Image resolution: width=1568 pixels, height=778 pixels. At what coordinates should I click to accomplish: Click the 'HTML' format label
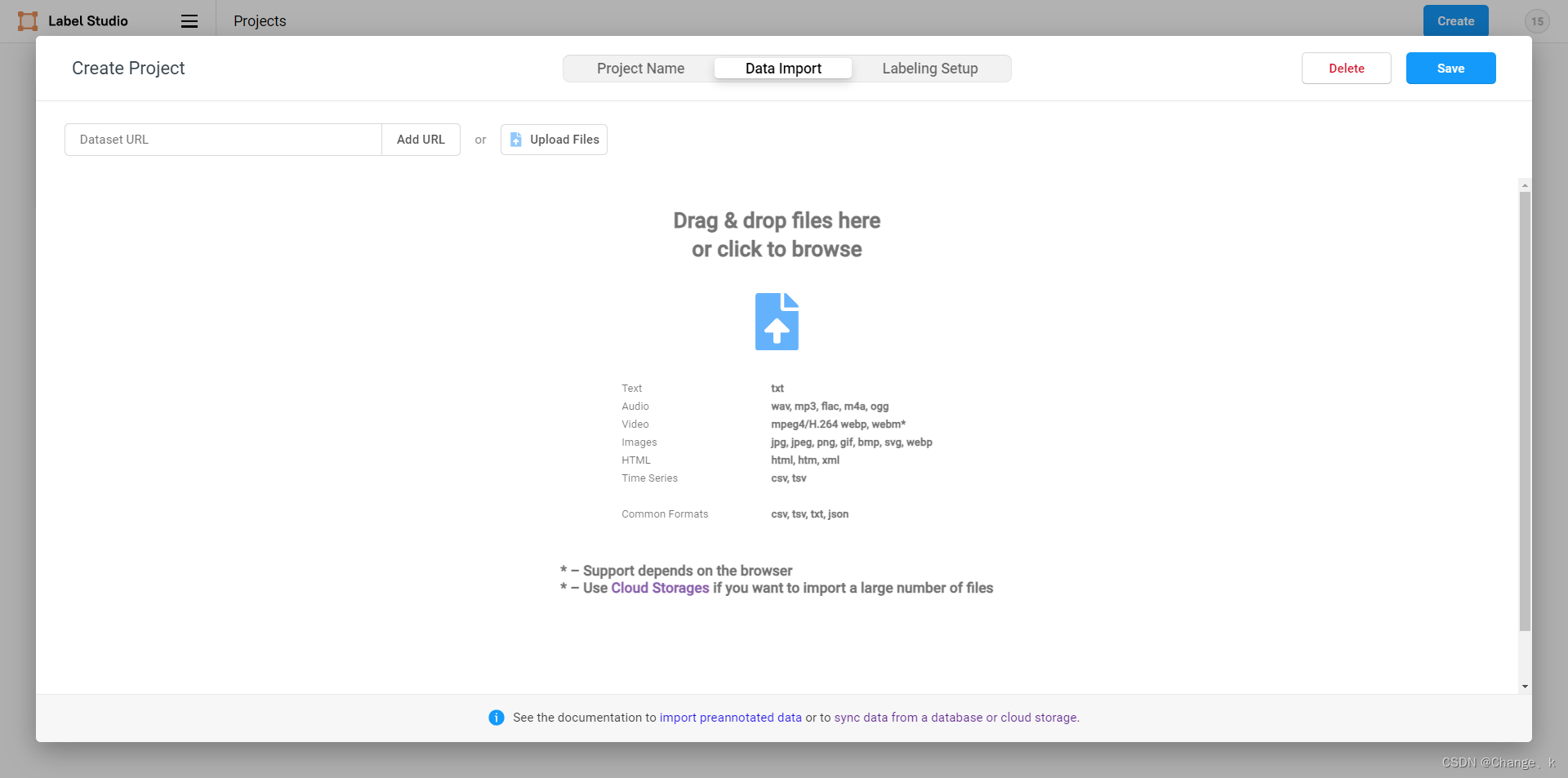636,460
